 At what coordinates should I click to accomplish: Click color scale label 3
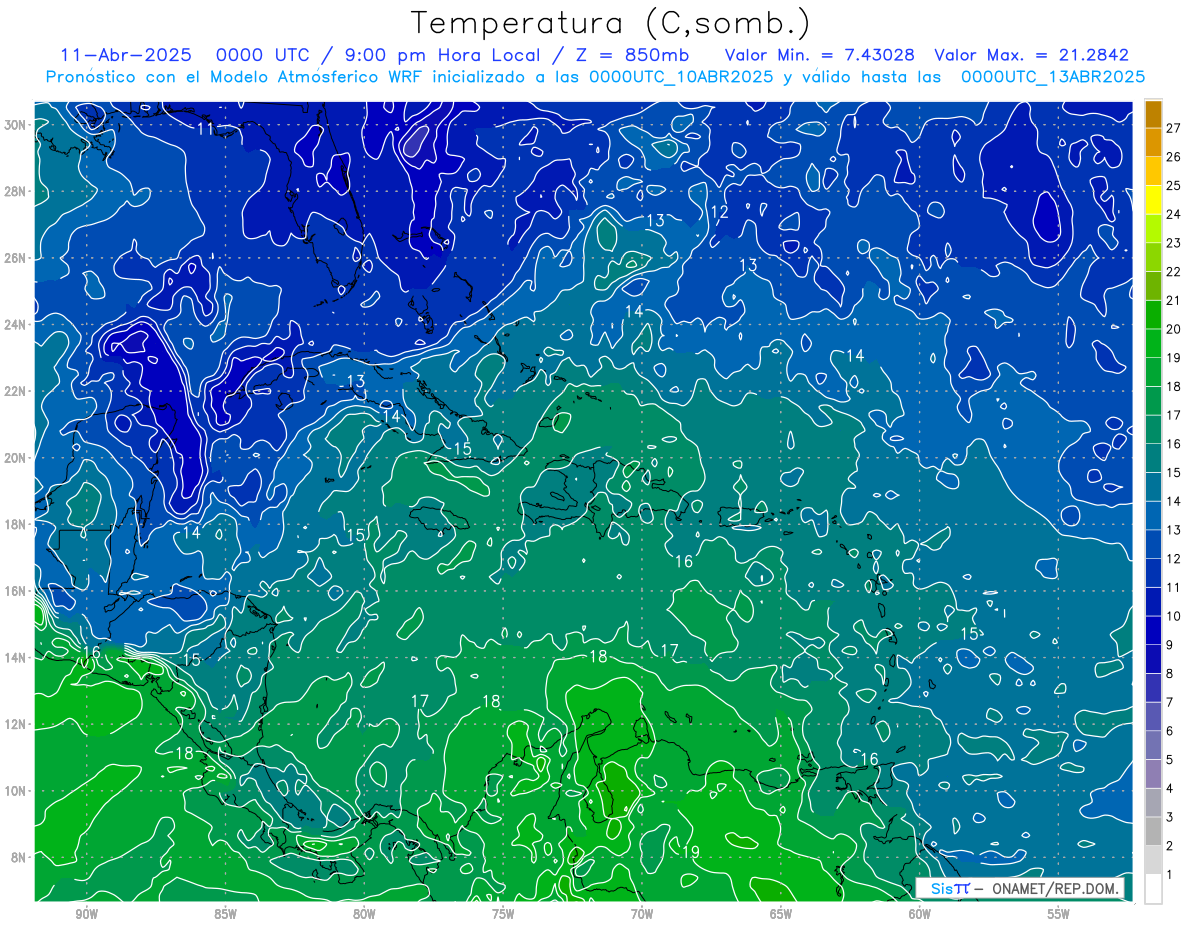[1170, 817]
